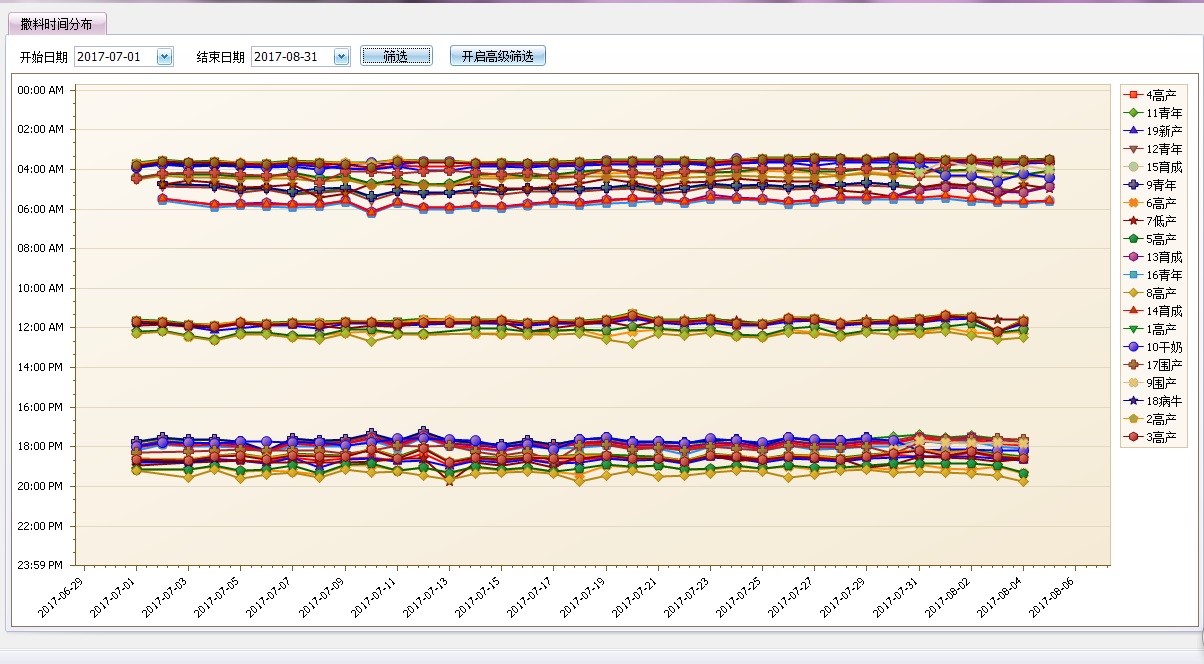Select the 16青年 blue square legend icon
Image resolution: width=1204 pixels, height=664 pixels.
(1132, 275)
